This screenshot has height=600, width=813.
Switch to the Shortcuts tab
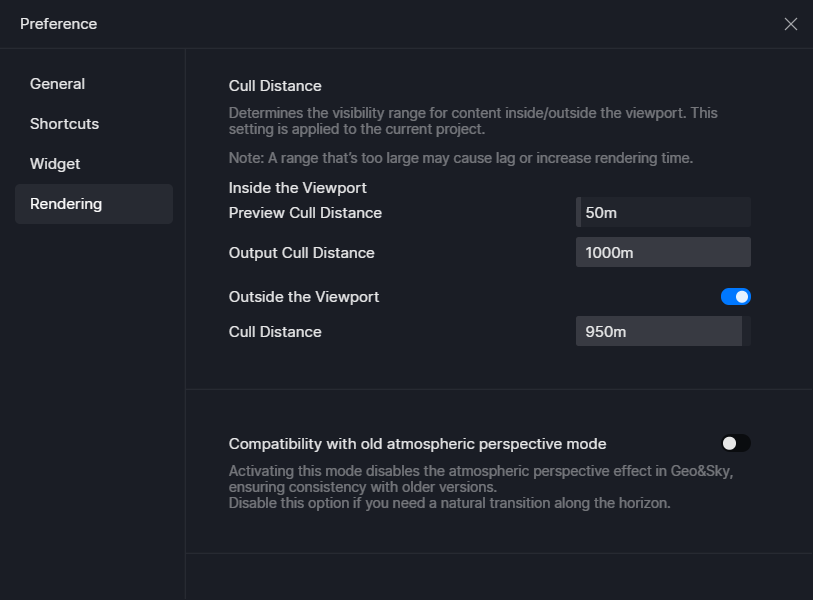[64, 124]
